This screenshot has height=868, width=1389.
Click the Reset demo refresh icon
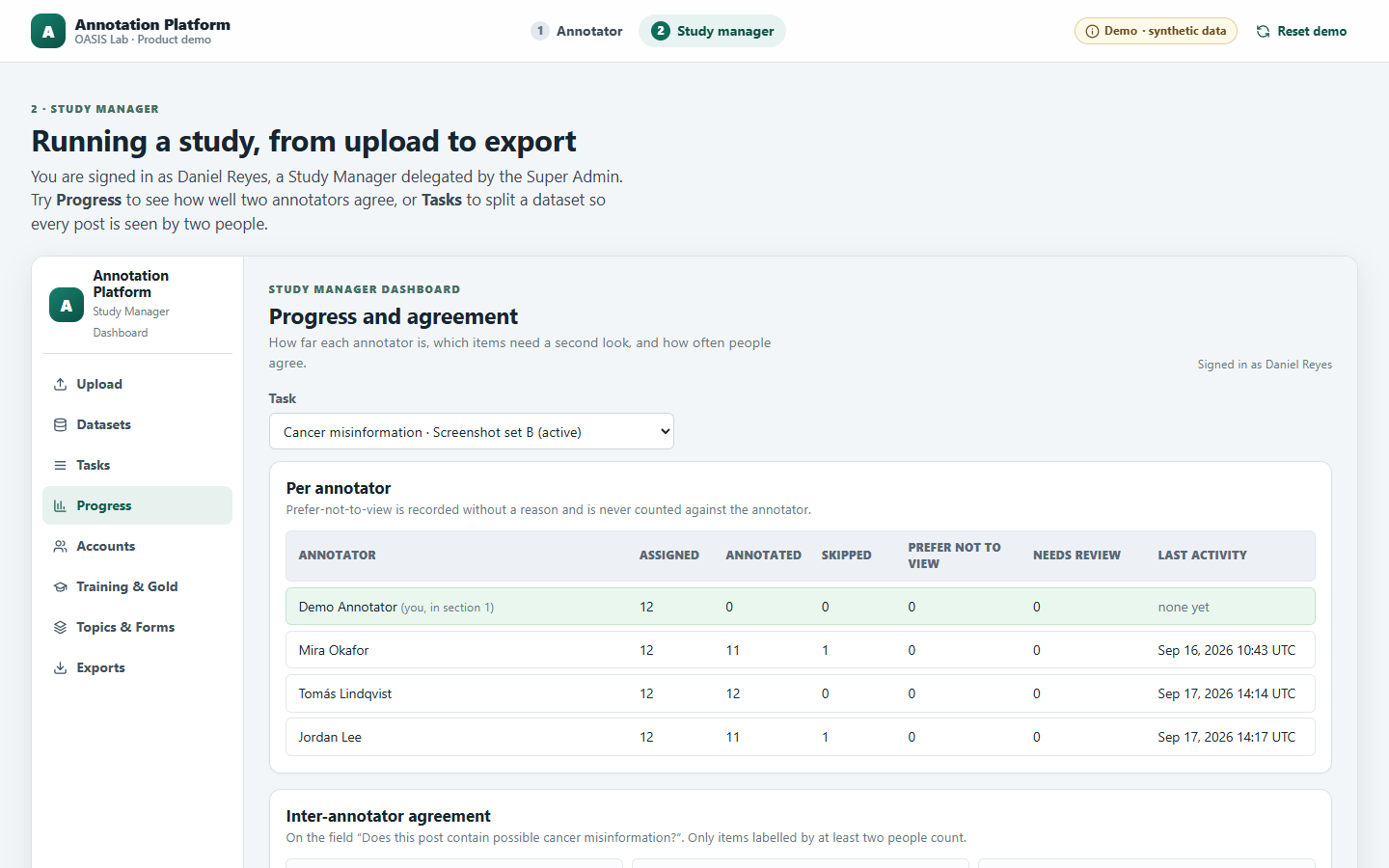(x=1263, y=31)
